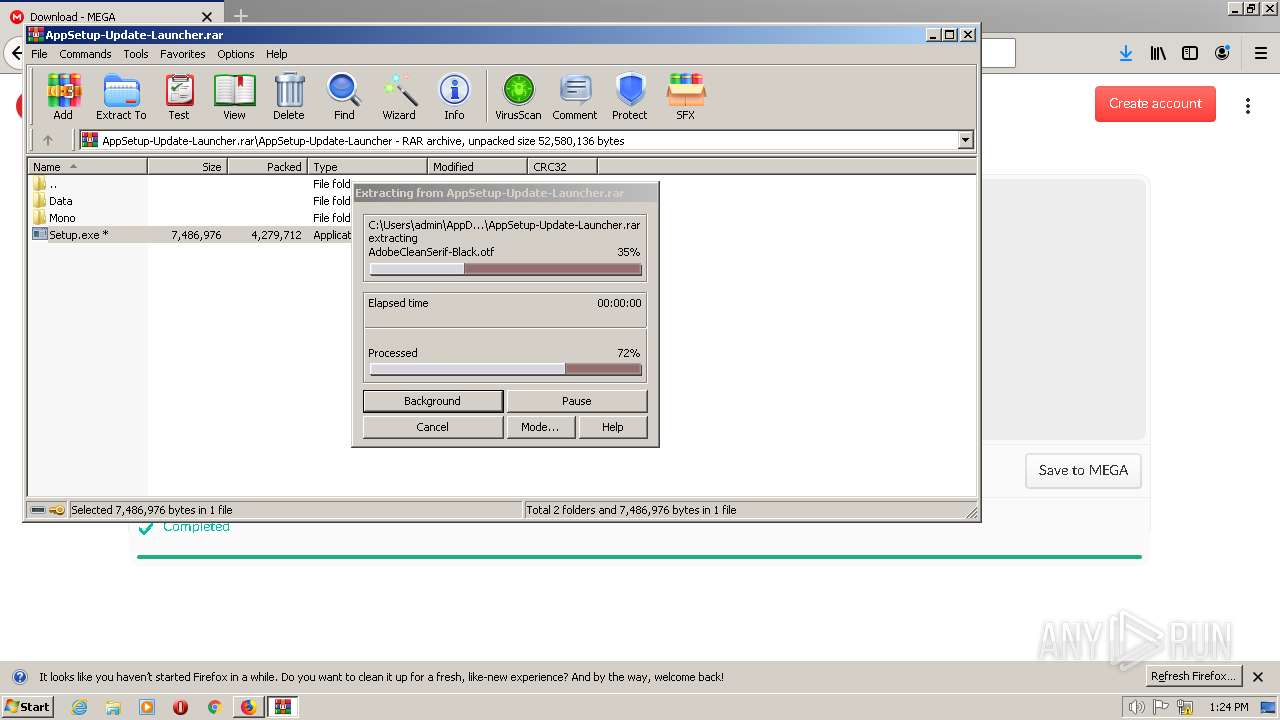
Task: Open Firefox library icon
Action: (x=1158, y=53)
